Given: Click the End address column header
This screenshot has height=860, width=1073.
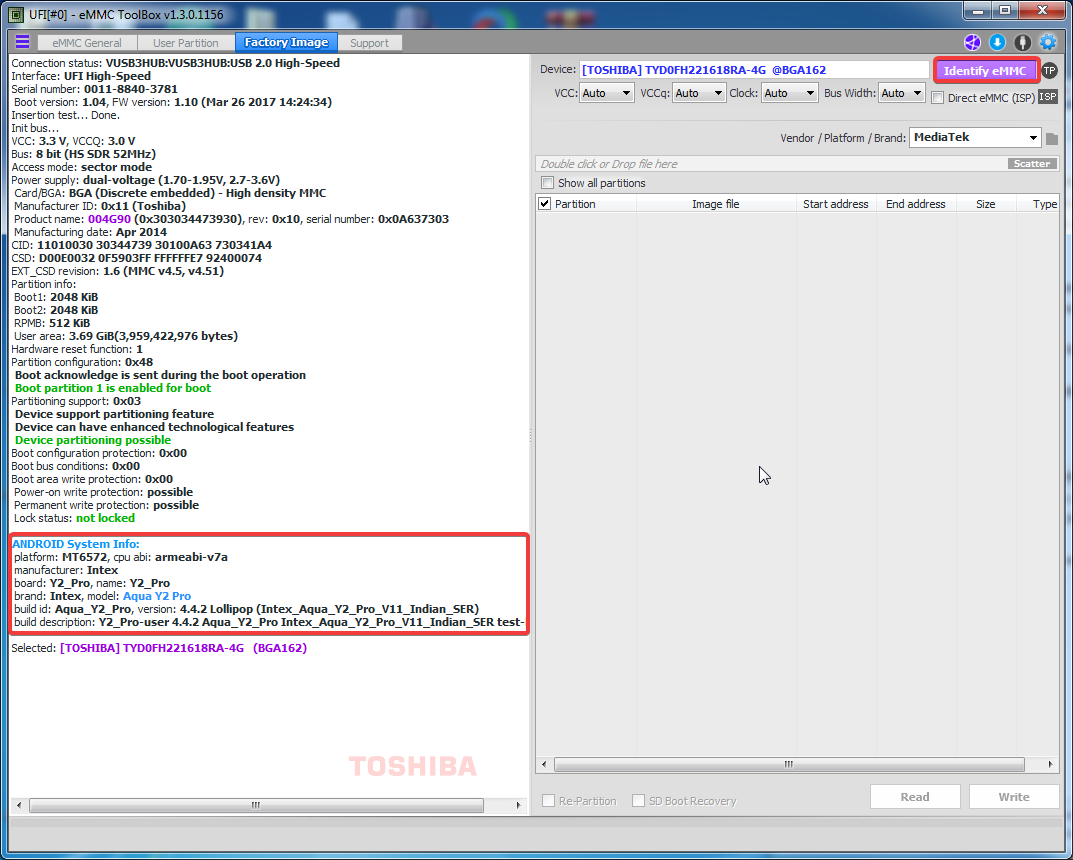Looking at the screenshot, I should pyautogui.click(x=916, y=204).
